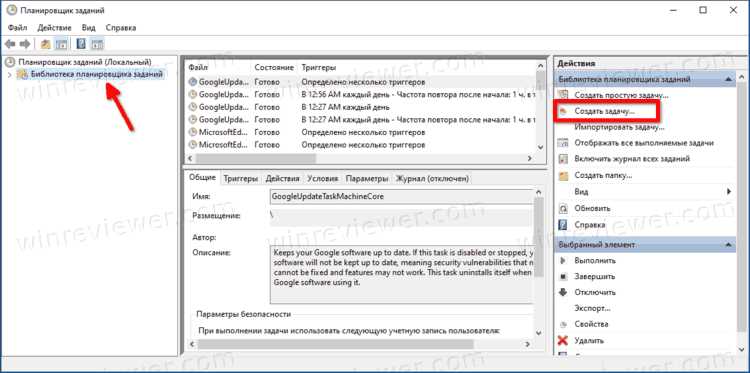Viewport: 750px width, 373px height.
Task: Click the details pane scroll-down arrow
Action: pyautogui.click(x=538, y=333)
